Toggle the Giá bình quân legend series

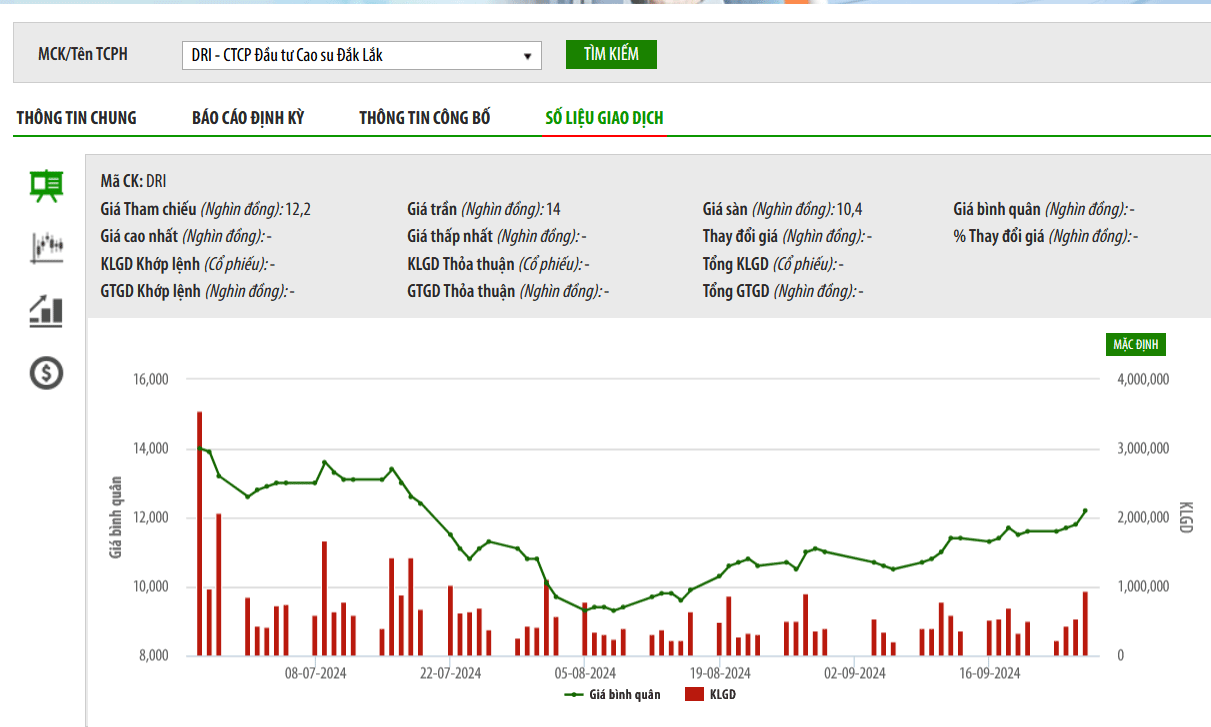click(x=612, y=694)
